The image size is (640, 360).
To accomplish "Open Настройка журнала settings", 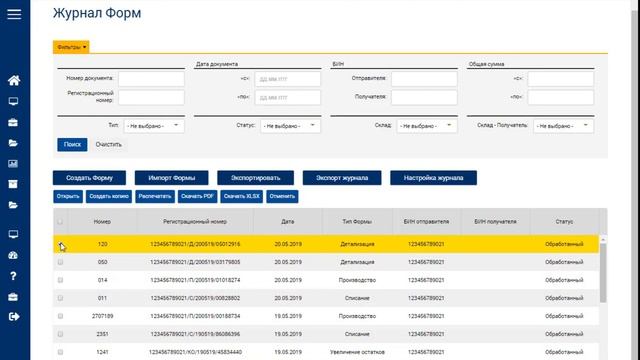I will (433, 178).
